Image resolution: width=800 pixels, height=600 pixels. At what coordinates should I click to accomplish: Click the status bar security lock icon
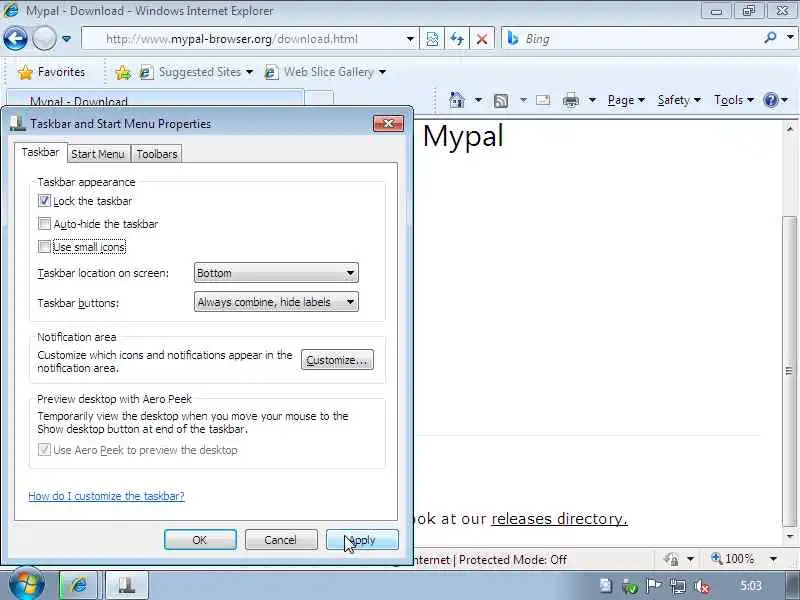672,560
